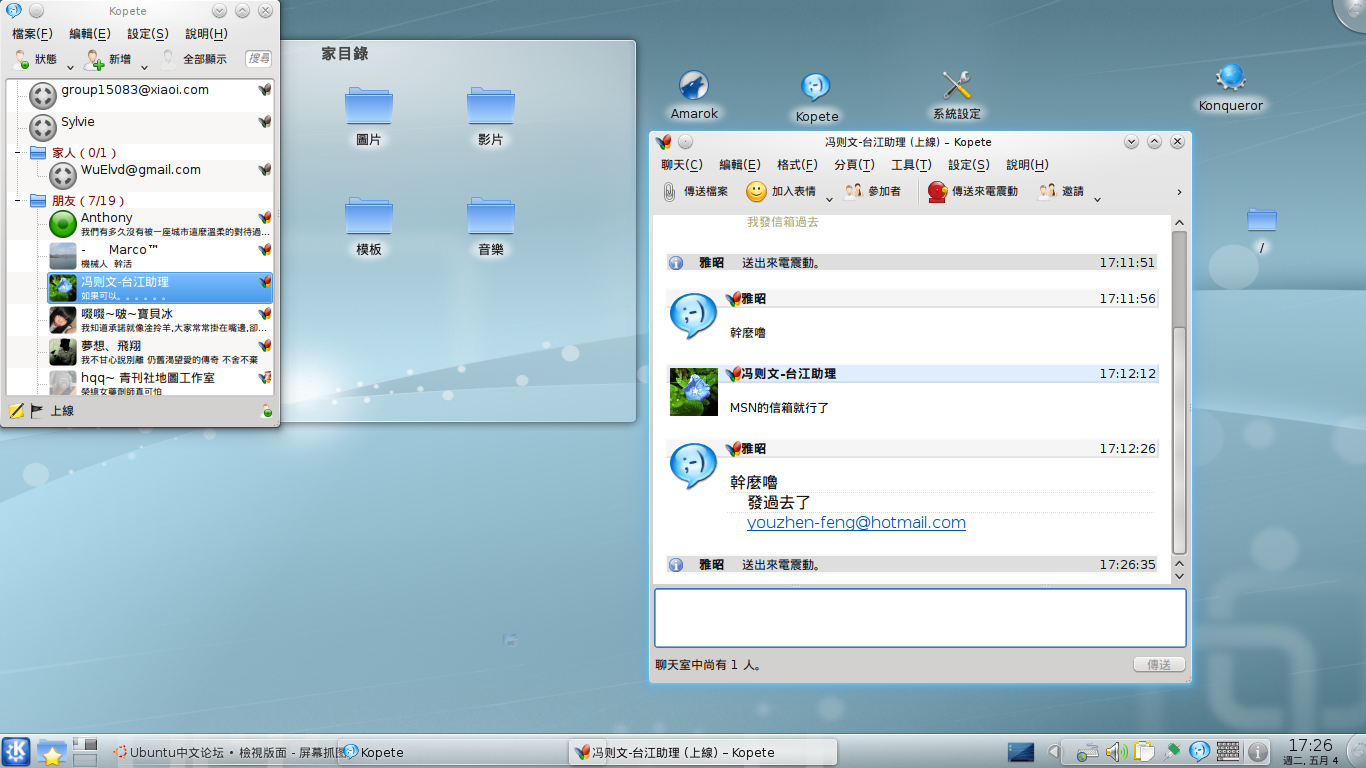Click the chat history scrollbar thumb
Image resolution: width=1366 pixels, height=768 pixels.
pos(1179,440)
